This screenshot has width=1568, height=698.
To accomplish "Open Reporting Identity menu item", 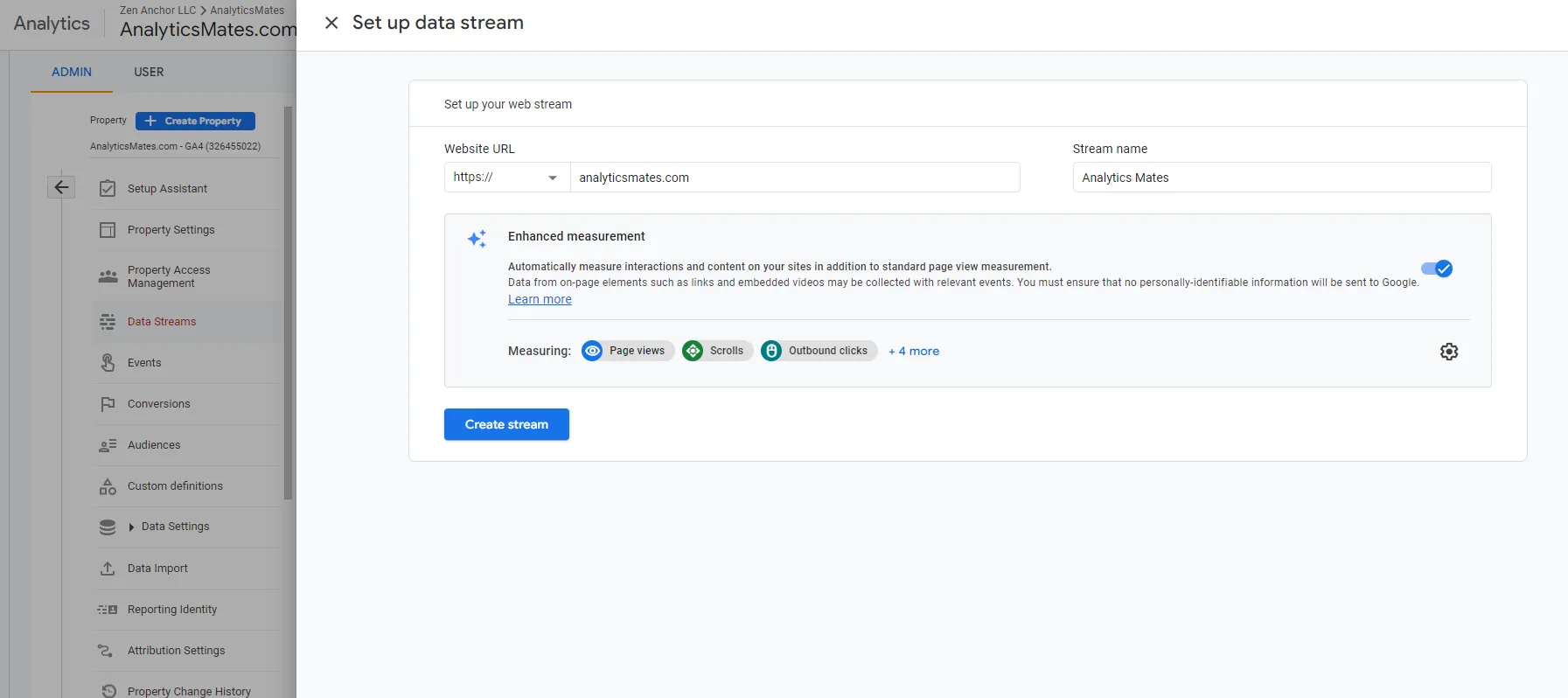I will (x=172, y=610).
